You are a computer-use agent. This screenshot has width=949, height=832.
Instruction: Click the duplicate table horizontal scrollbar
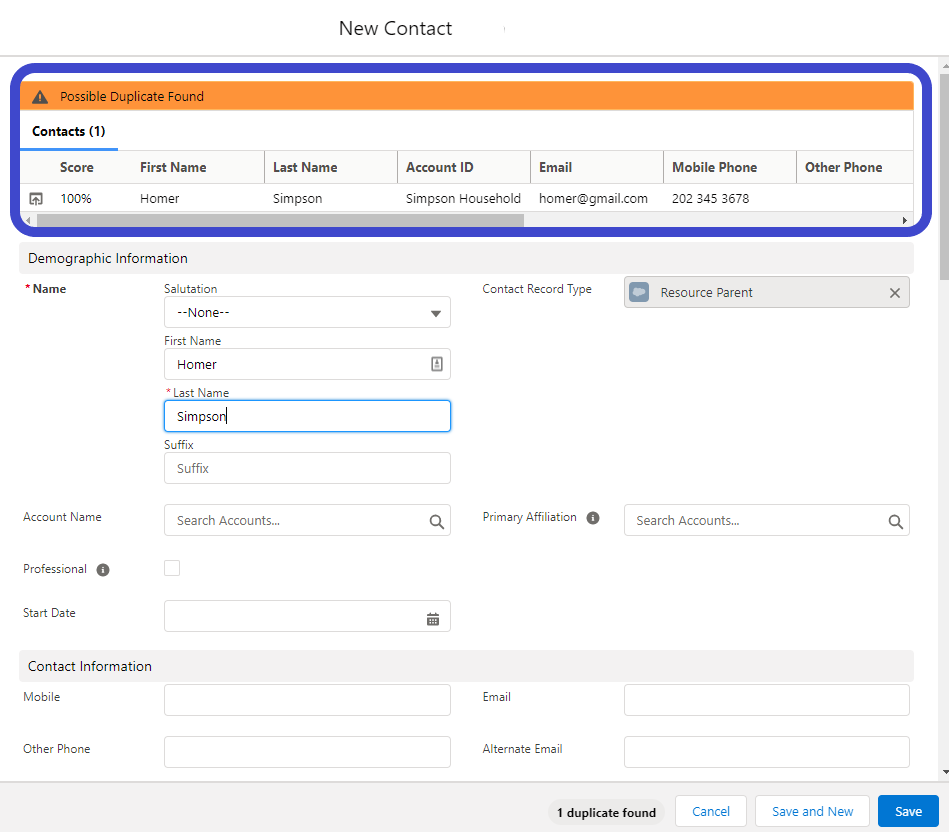coord(280,221)
